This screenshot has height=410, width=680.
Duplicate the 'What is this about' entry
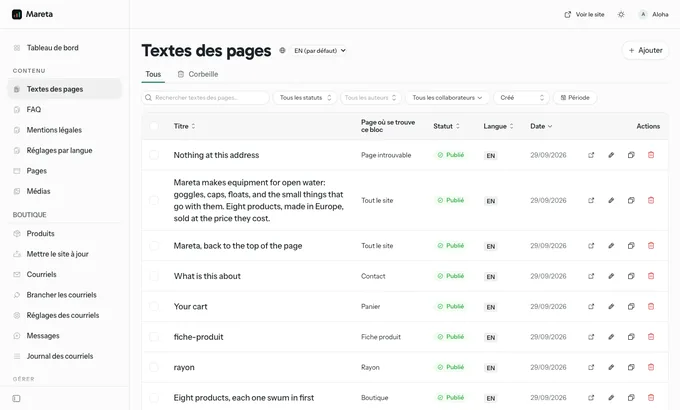[631, 276]
